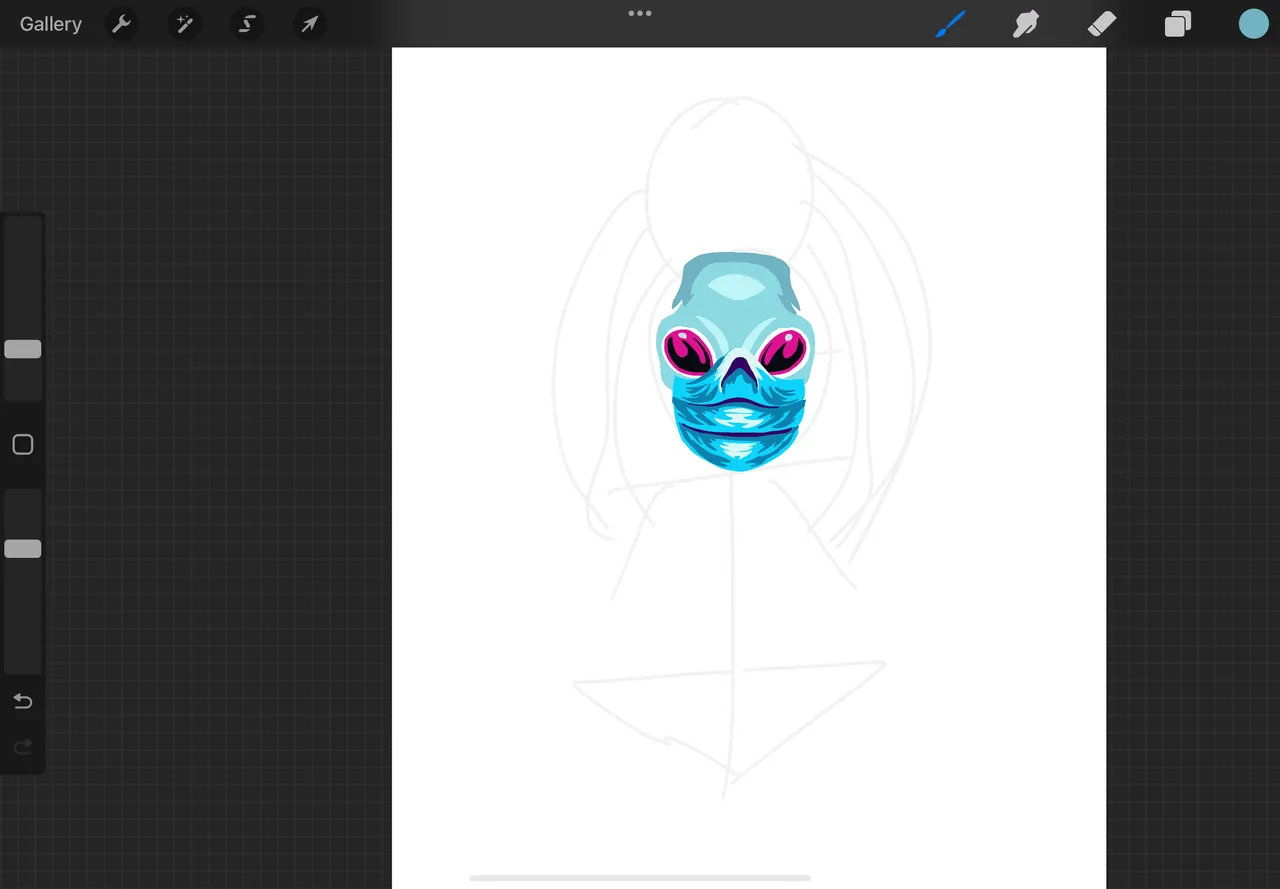
Task: Select the Smudge finger tool
Action: click(x=1026, y=24)
